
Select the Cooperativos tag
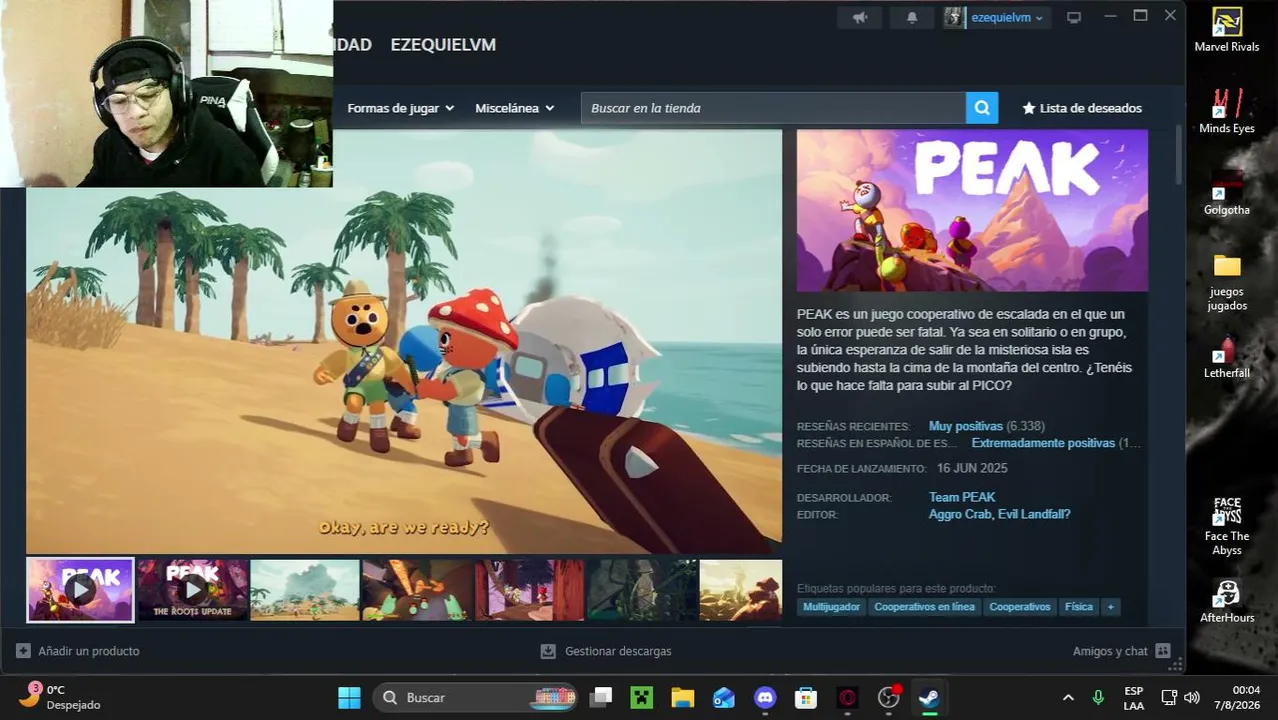click(x=1019, y=607)
